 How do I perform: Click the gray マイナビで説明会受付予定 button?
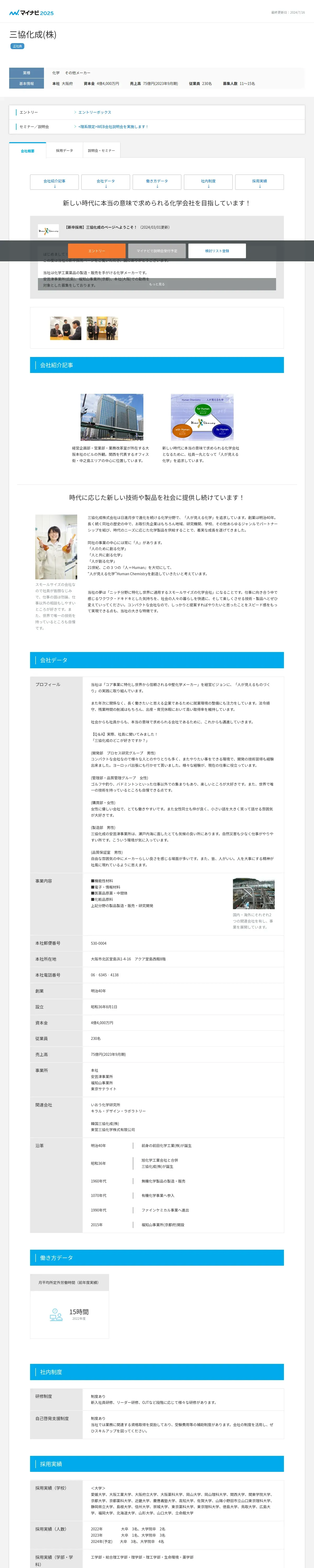[x=157, y=251]
